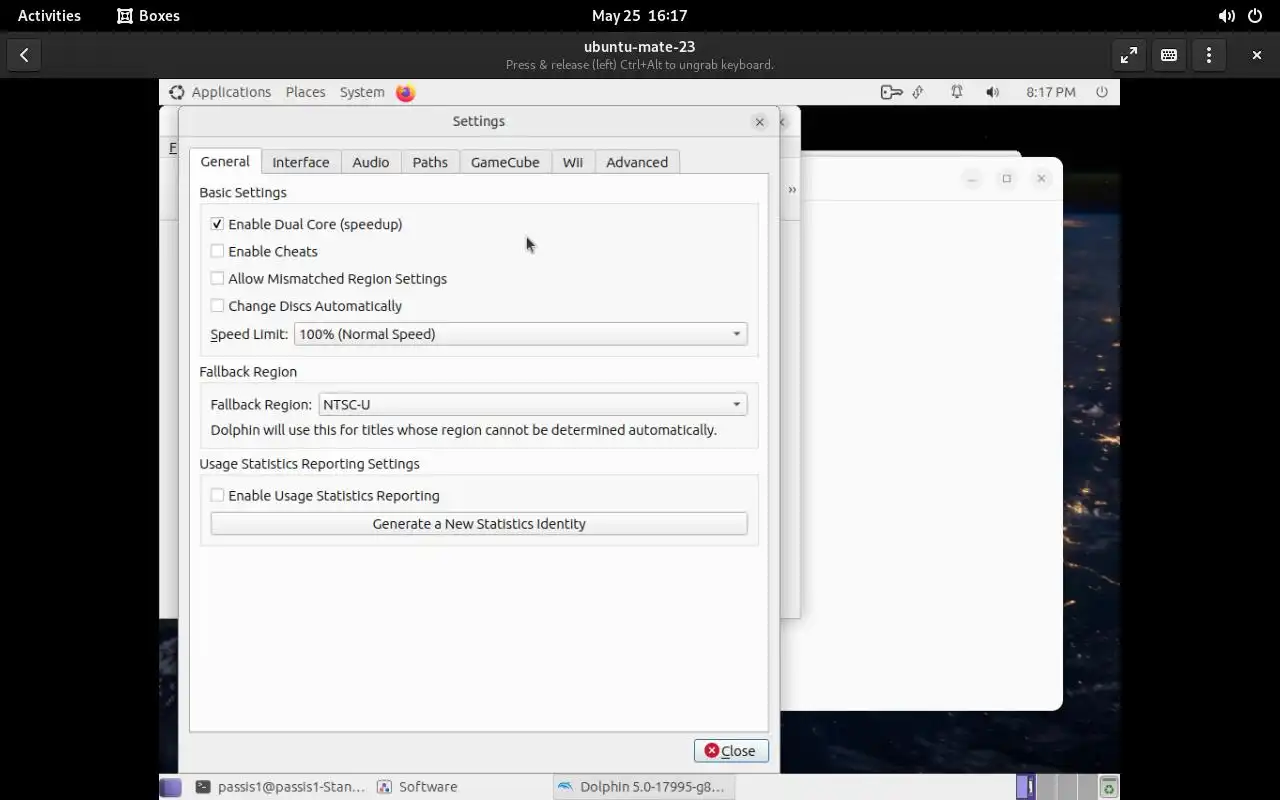Switch to the Software taskbar entry

click(x=418, y=787)
